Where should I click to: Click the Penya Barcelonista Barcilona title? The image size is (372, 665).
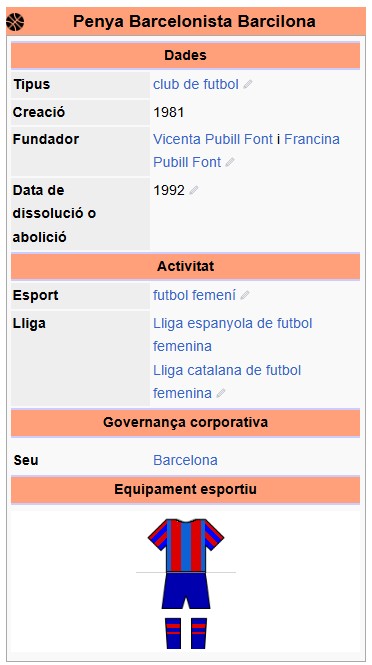tap(194, 21)
